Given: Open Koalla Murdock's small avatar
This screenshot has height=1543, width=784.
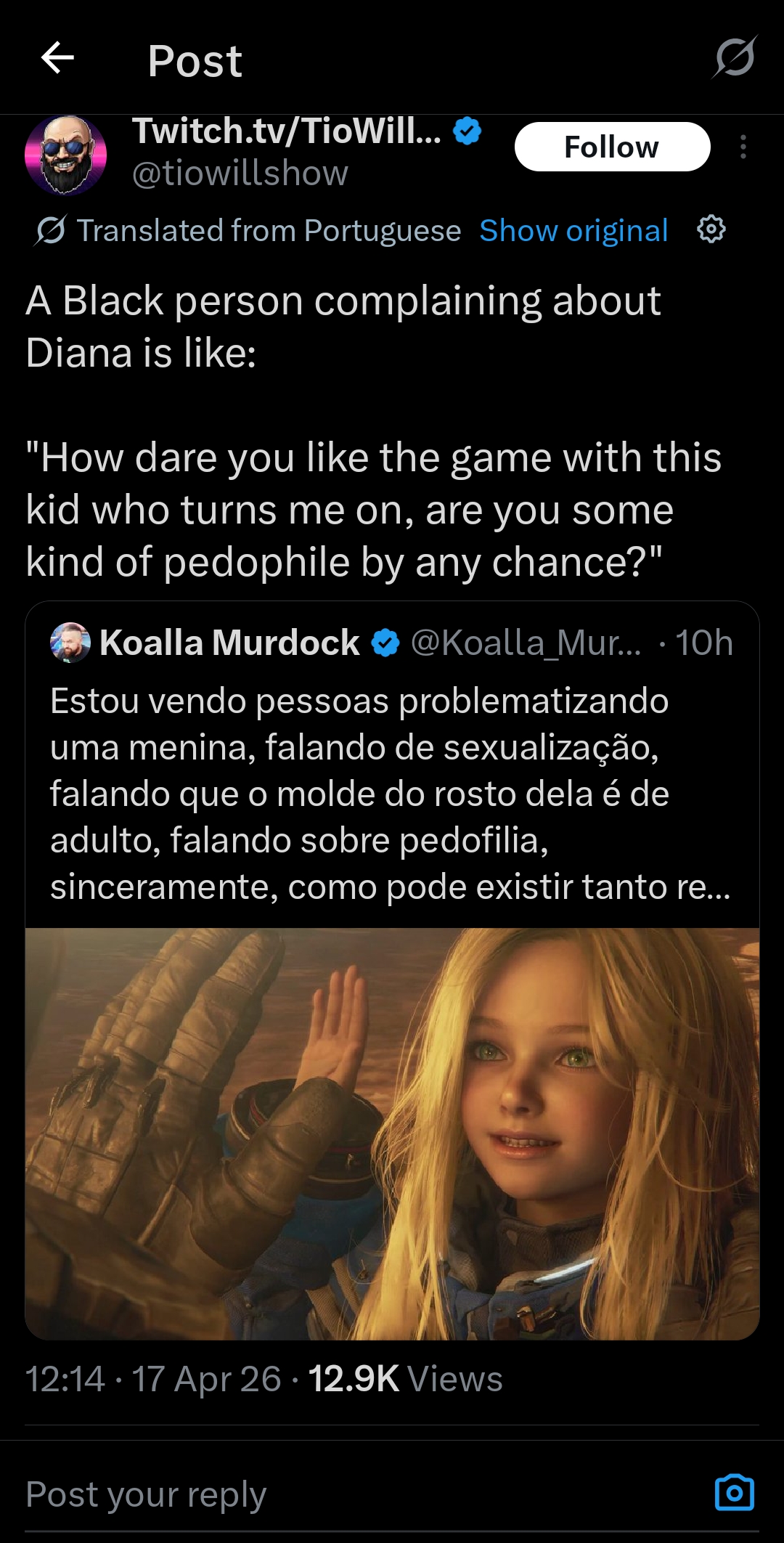Looking at the screenshot, I should pyautogui.click(x=70, y=643).
